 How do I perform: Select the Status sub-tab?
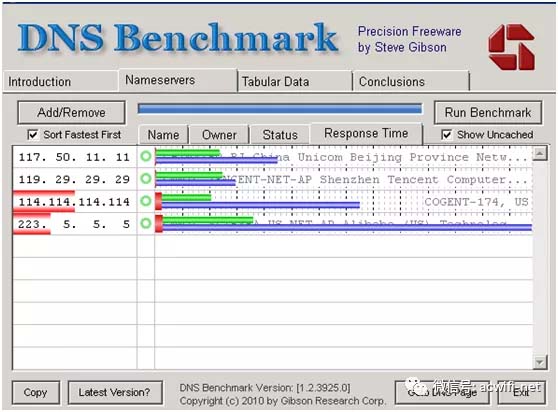point(280,135)
